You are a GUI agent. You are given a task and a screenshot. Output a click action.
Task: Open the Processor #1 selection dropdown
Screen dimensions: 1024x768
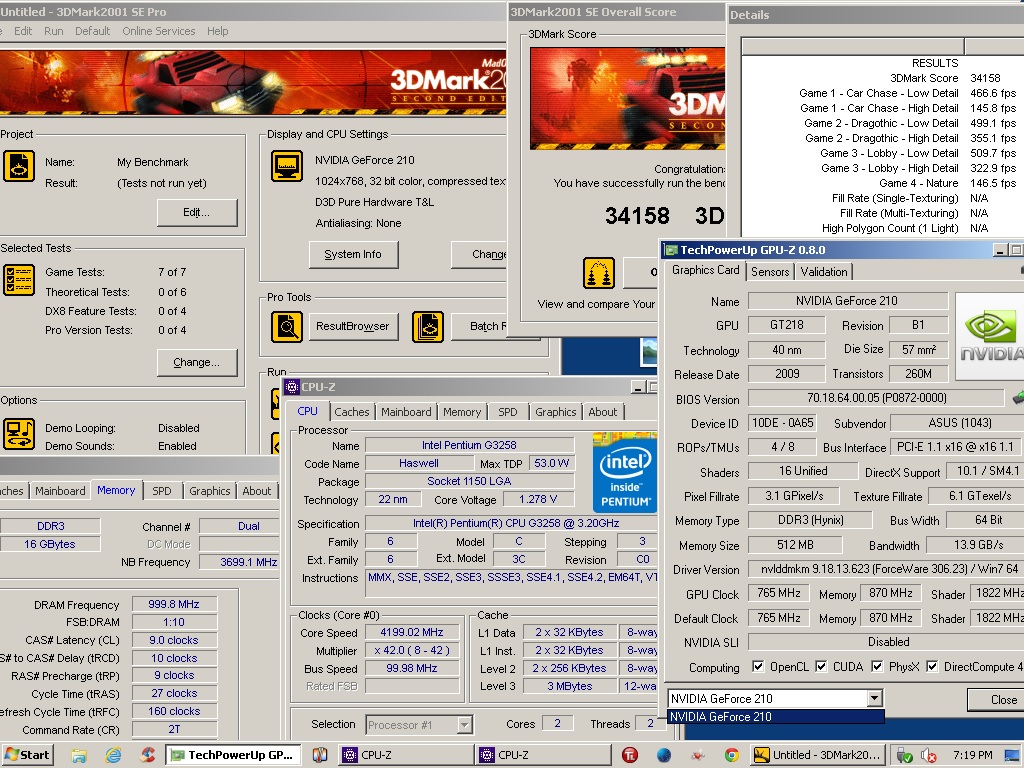(x=464, y=724)
